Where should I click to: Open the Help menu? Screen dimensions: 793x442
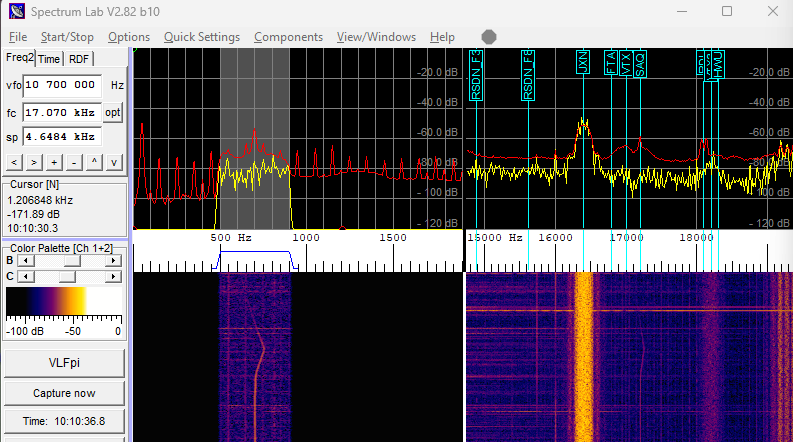point(442,37)
